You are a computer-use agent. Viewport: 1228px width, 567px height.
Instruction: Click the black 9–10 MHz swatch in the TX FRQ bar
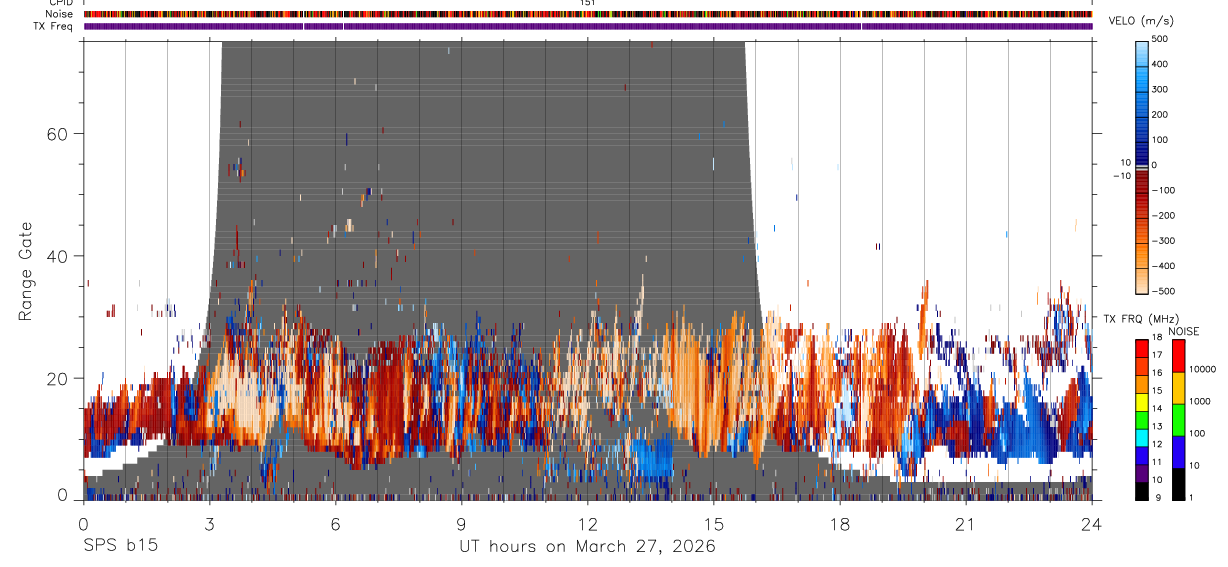point(1142,490)
